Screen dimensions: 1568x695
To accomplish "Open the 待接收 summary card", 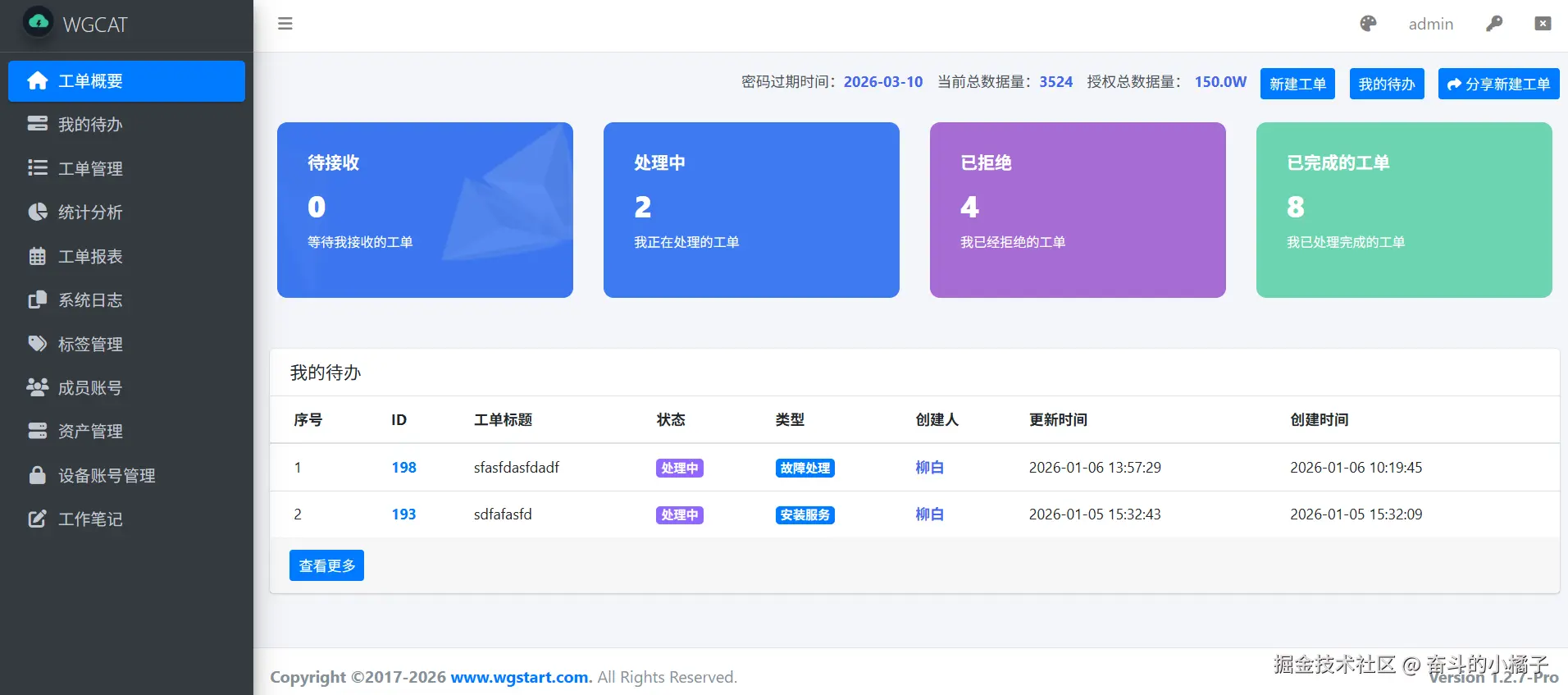I will 425,210.
